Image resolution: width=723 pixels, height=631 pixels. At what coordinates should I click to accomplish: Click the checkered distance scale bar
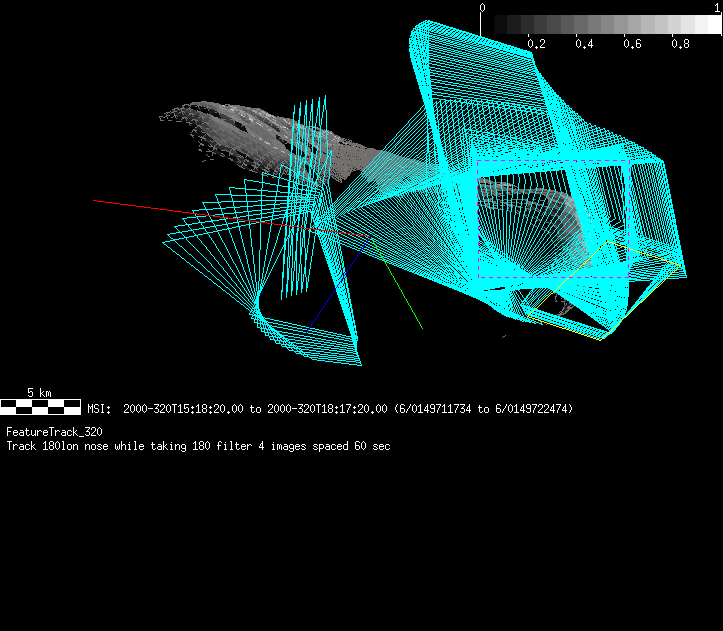point(40,406)
